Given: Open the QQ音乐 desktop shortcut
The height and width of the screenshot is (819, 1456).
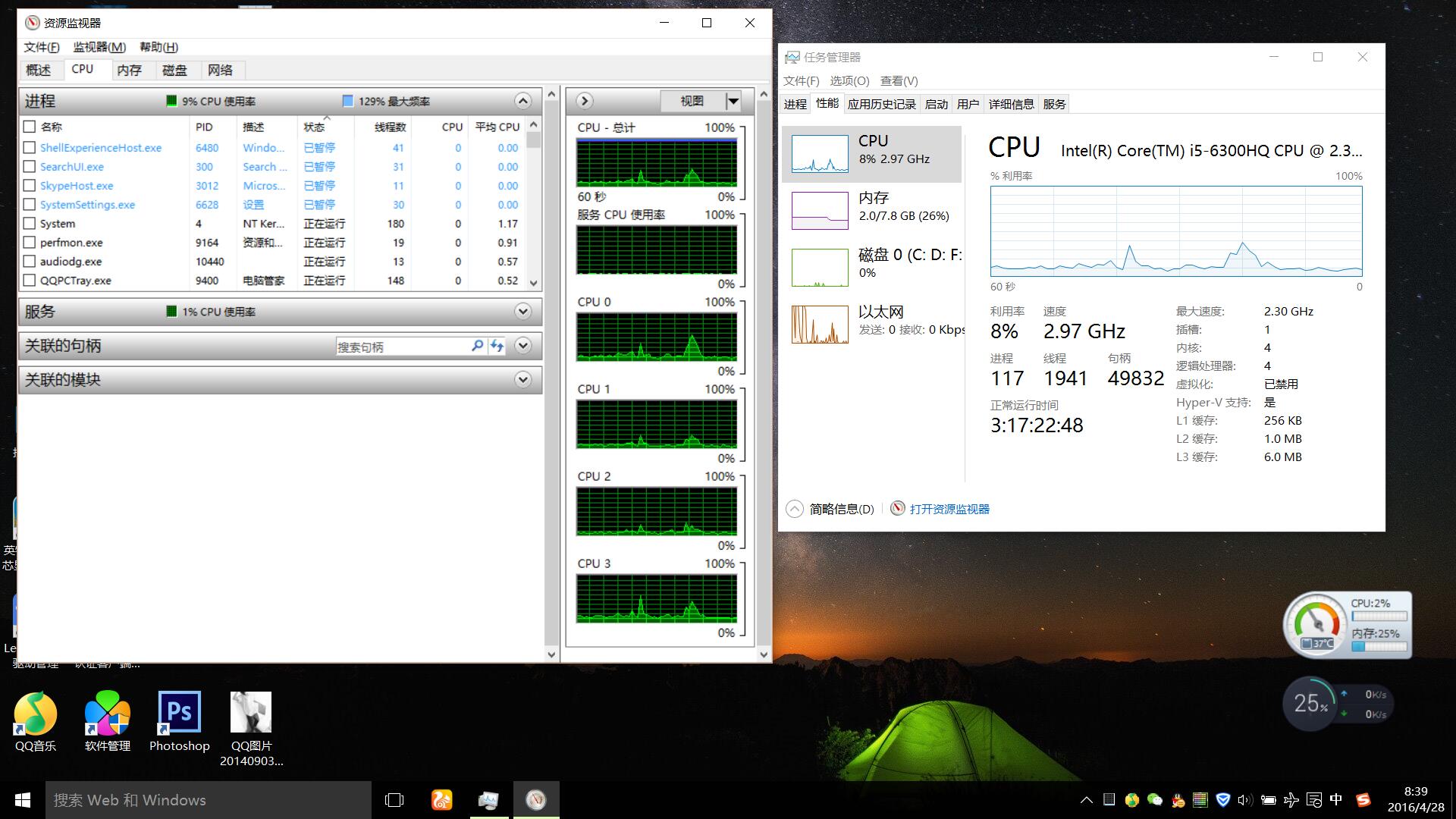Looking at the screenshot, I should (35, 714).
